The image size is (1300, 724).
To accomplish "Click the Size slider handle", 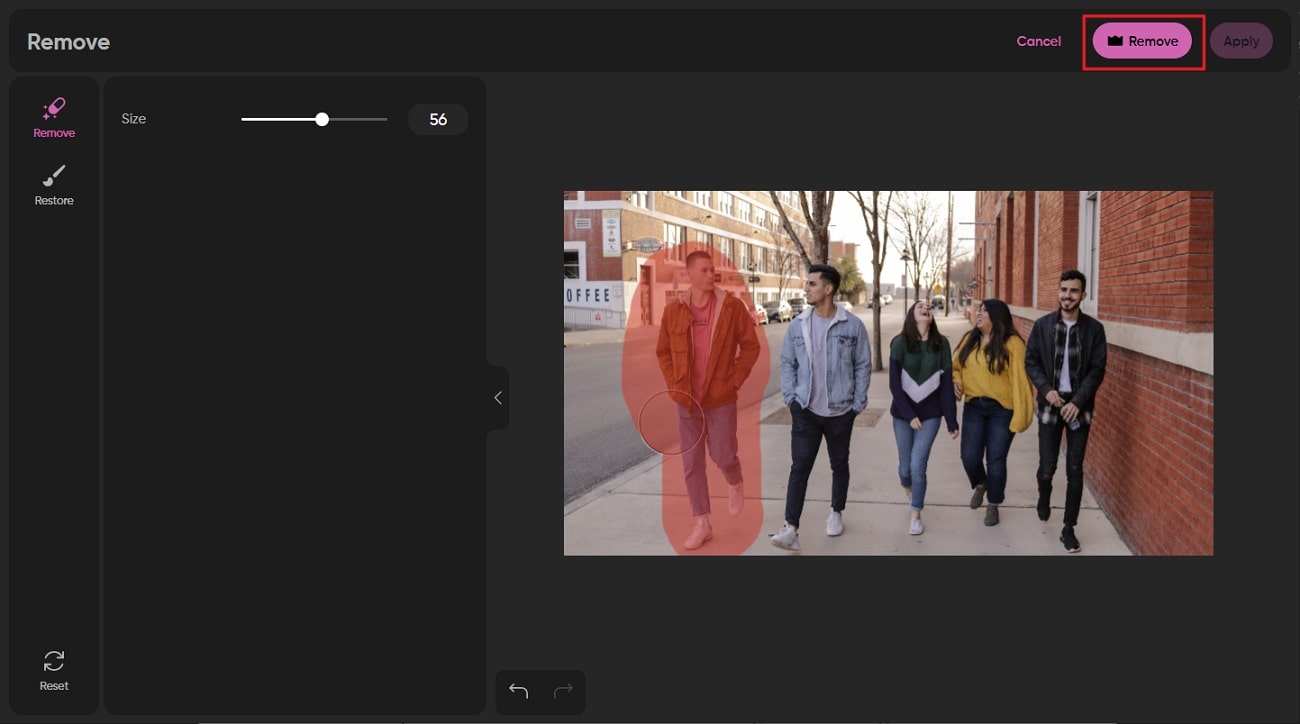I will pos(321,118).
